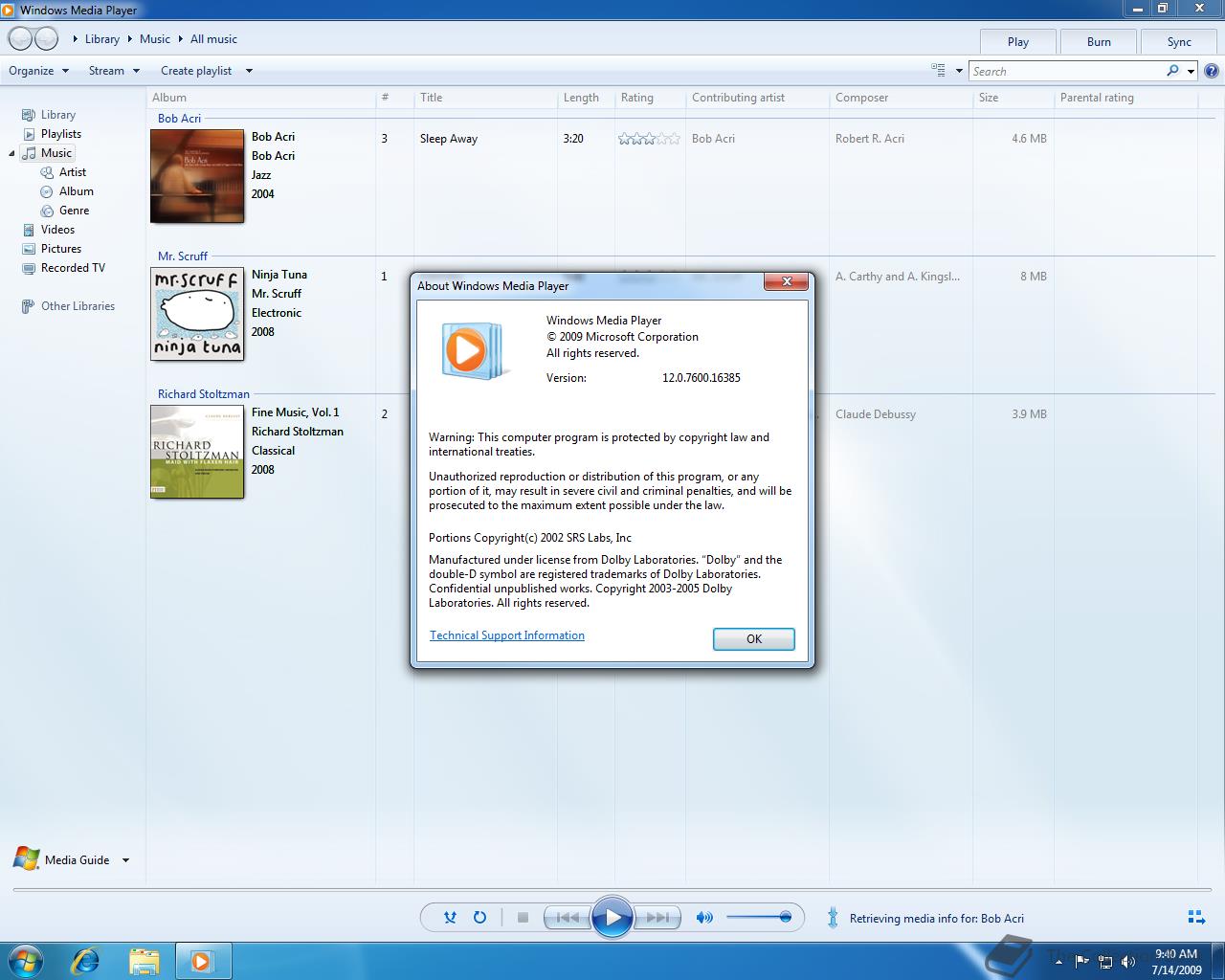Click the Stop button
The image size is (1225, 980).
tap(523, 917)
